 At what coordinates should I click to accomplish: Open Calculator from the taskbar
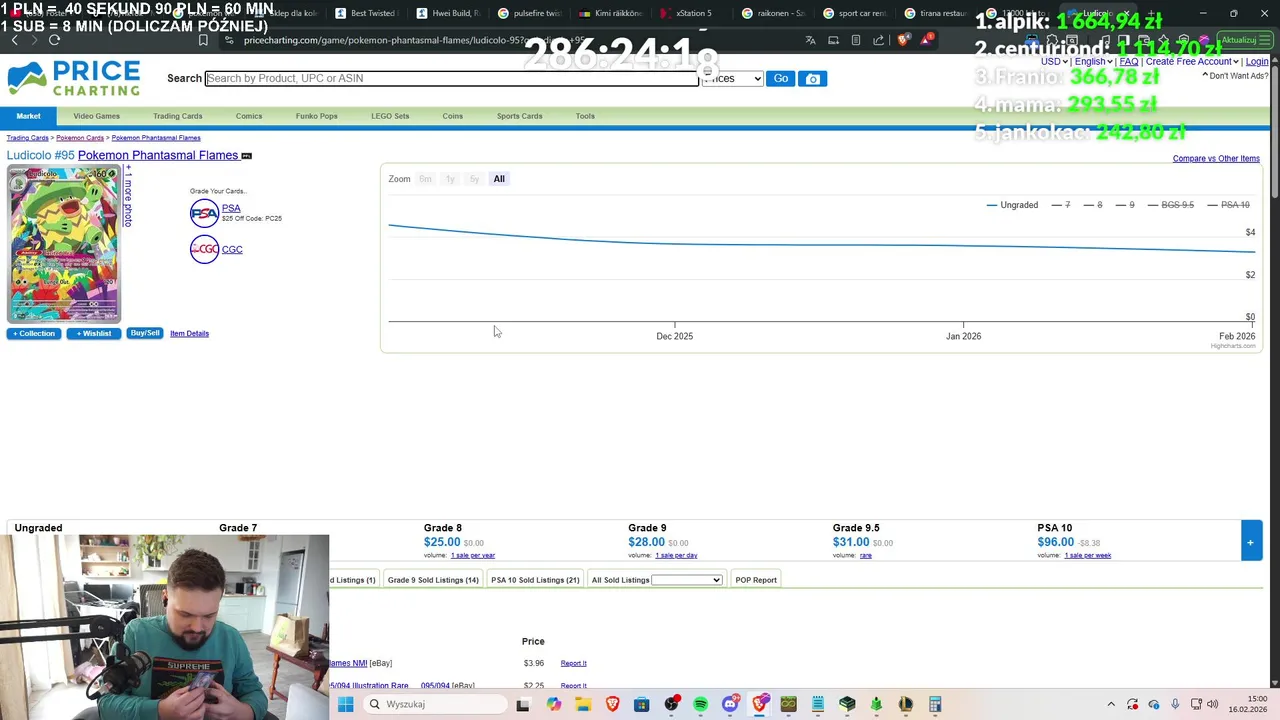click(x=935, y=704)
